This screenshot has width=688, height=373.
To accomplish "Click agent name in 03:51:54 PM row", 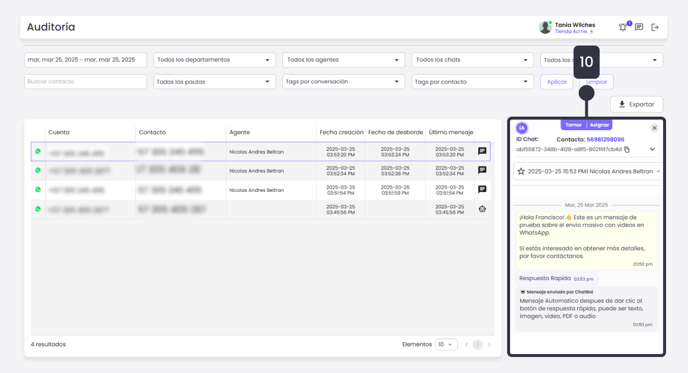I will (256, 190).
